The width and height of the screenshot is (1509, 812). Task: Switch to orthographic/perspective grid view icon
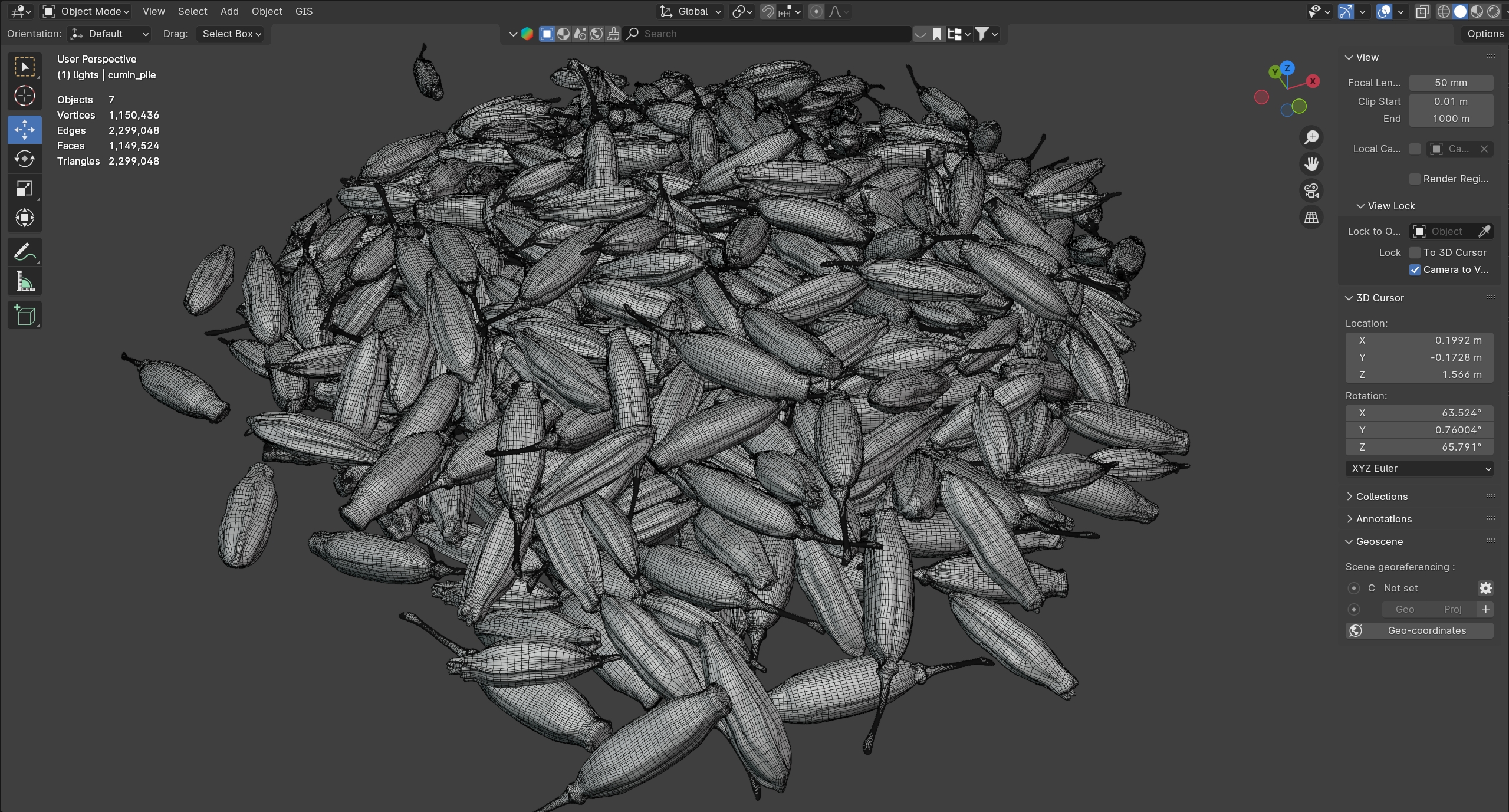[x=1311, y=218]
